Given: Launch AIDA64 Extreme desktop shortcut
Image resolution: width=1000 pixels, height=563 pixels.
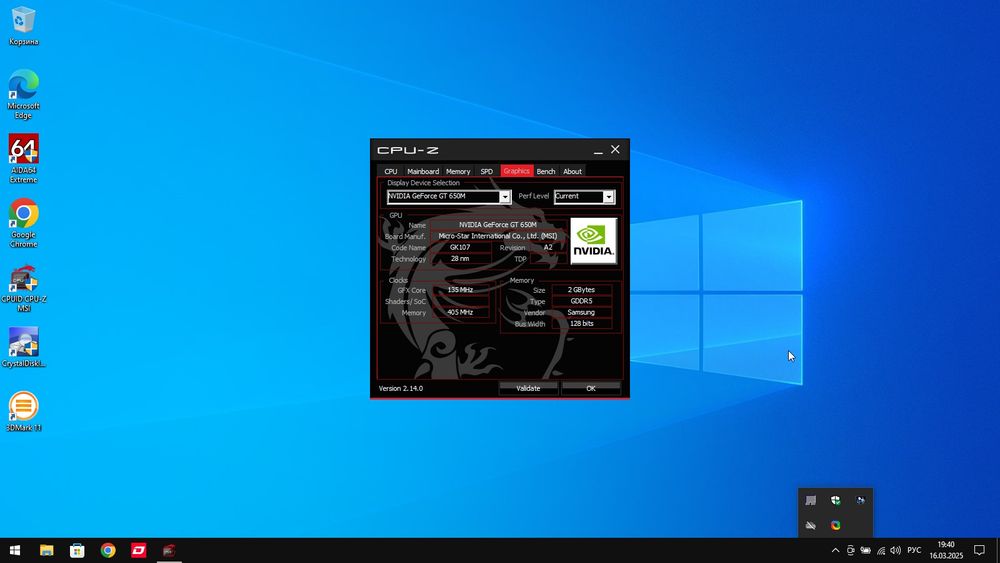Looking at the screenshot, I should click(x=24, y=158).
